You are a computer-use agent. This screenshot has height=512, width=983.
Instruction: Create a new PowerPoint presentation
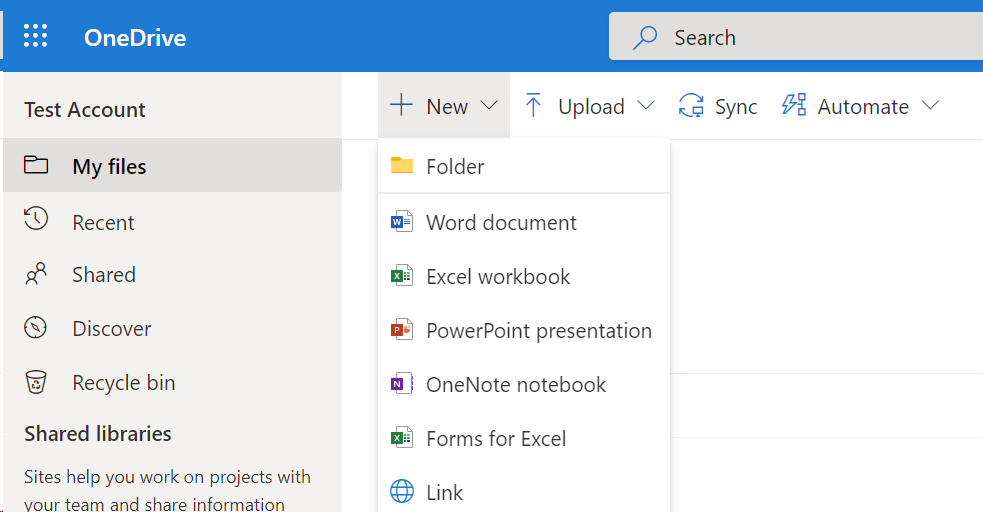(524, 330)
